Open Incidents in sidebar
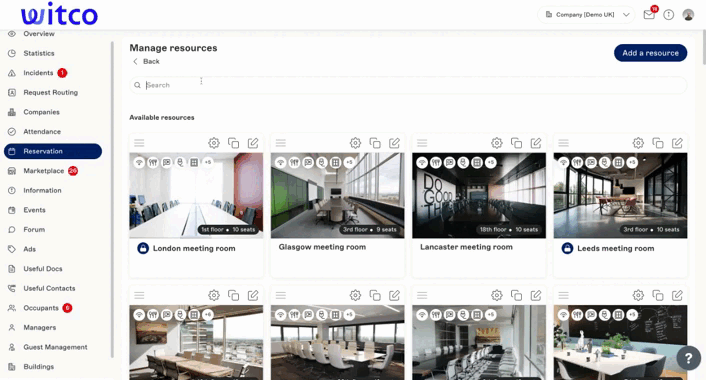This screenshot has width=706, height=380. click(x=38, y=73)
